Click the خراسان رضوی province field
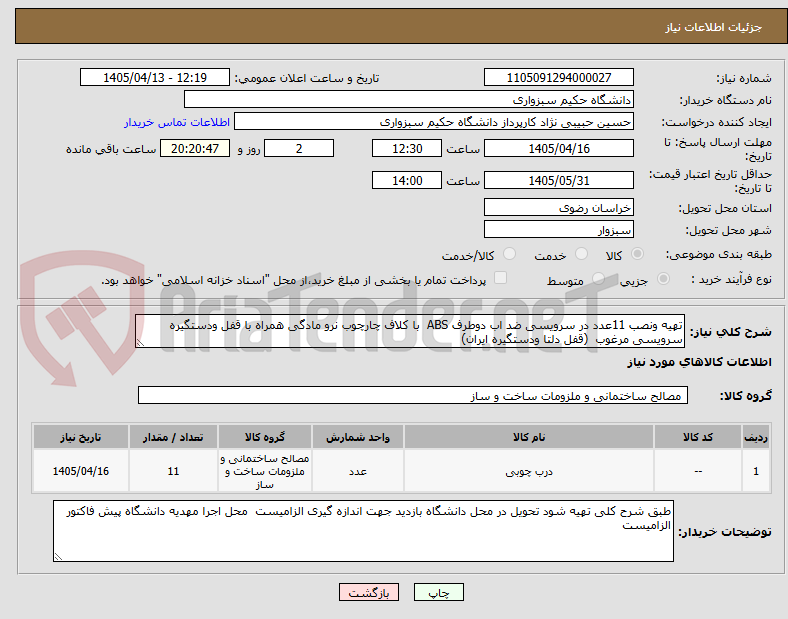The width and height of the screenshot is (788, 619). pyautogui.click(x=558, y=208)
